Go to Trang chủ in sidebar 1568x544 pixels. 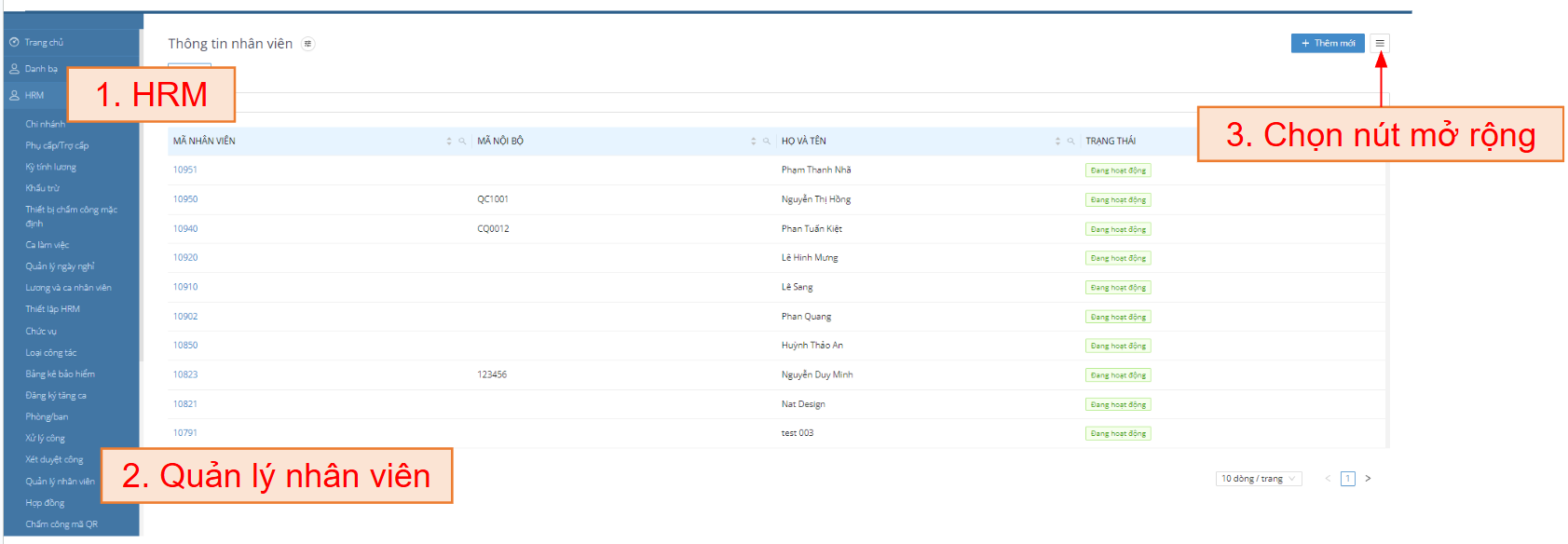click(44, 43)
